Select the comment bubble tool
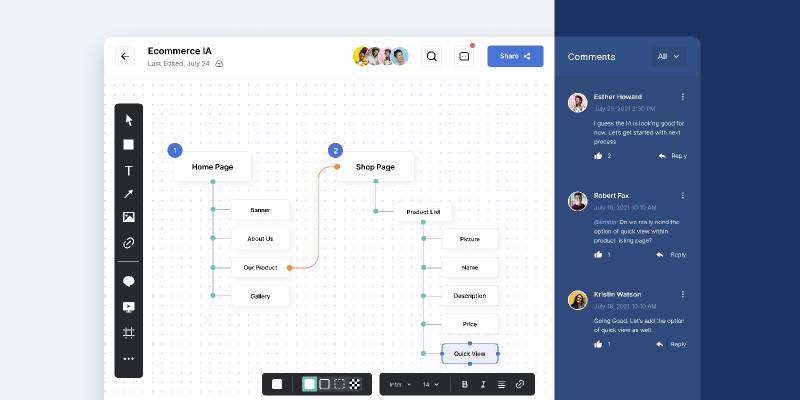The width and height of the screenshot is (800, 400). tap(129, 282)
